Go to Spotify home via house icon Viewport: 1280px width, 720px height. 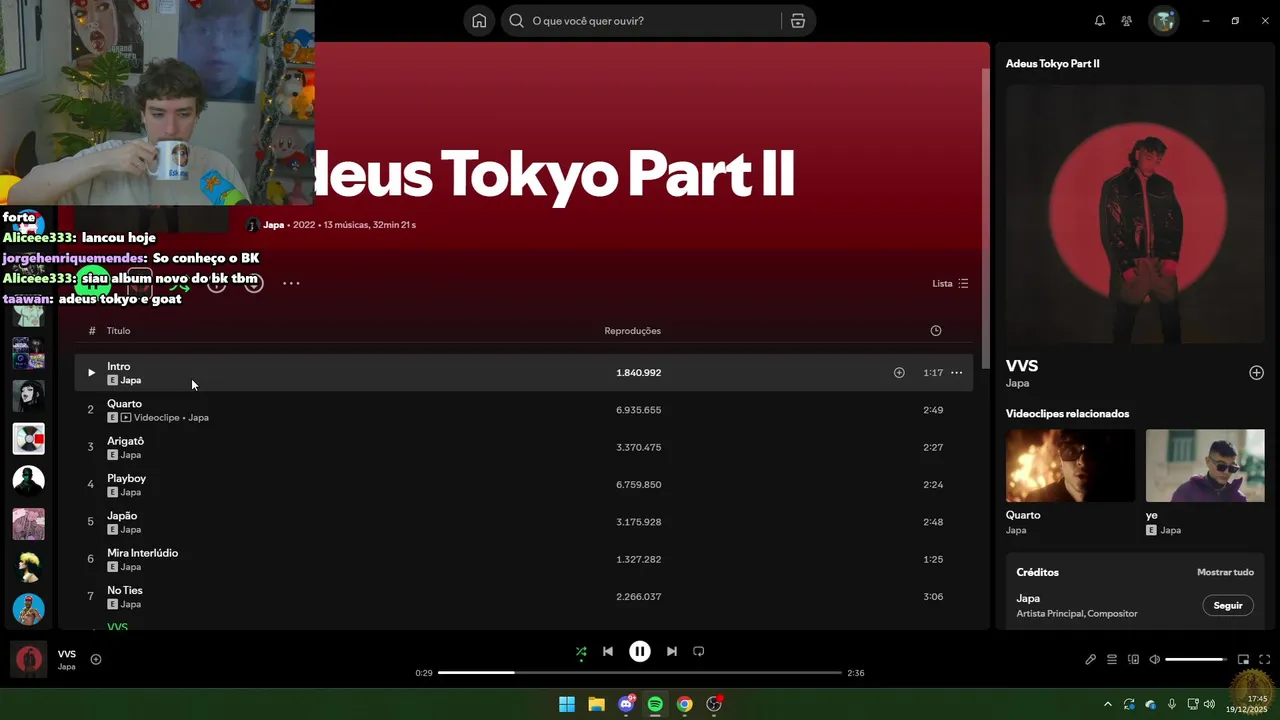(x=479, y=21)
